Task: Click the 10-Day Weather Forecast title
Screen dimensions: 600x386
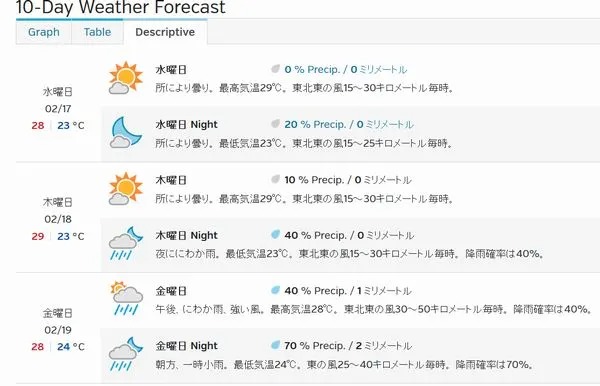Action: click(121, 7)
